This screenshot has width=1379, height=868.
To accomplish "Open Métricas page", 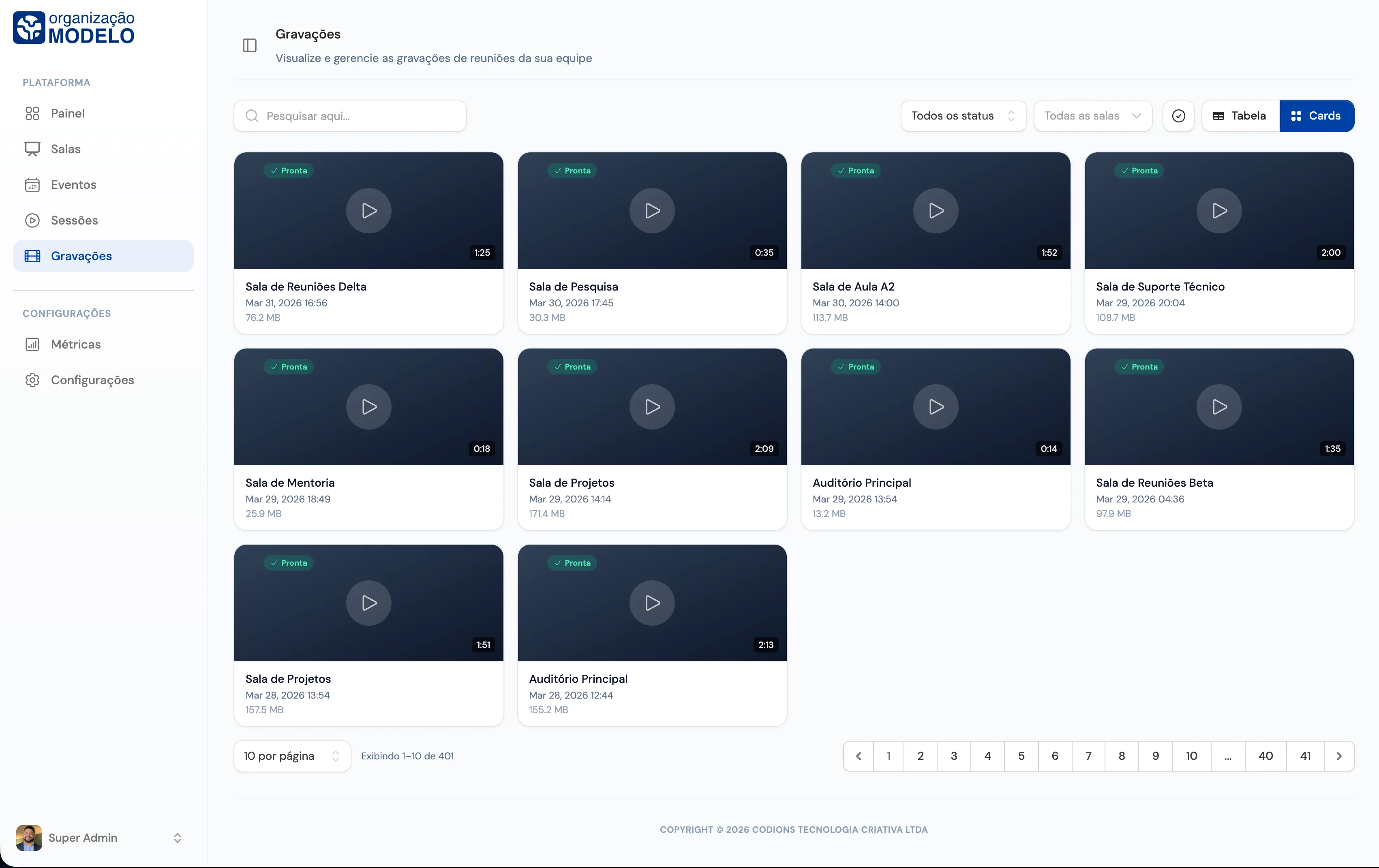I will [75, 344].
